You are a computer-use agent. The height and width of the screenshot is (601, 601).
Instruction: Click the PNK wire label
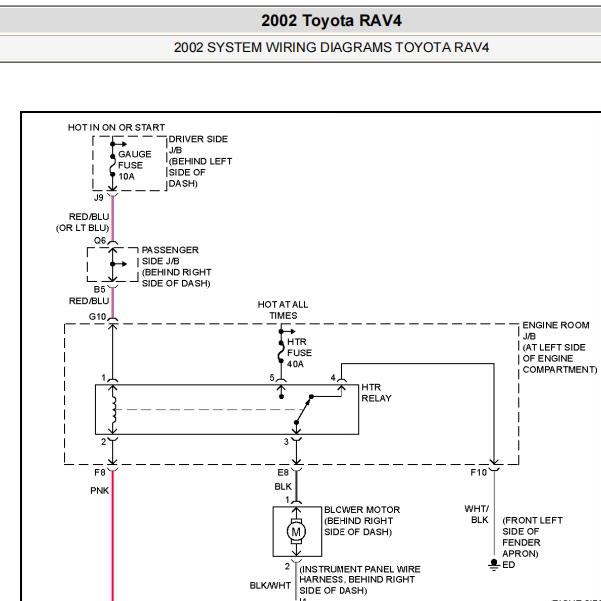(100, 491)
